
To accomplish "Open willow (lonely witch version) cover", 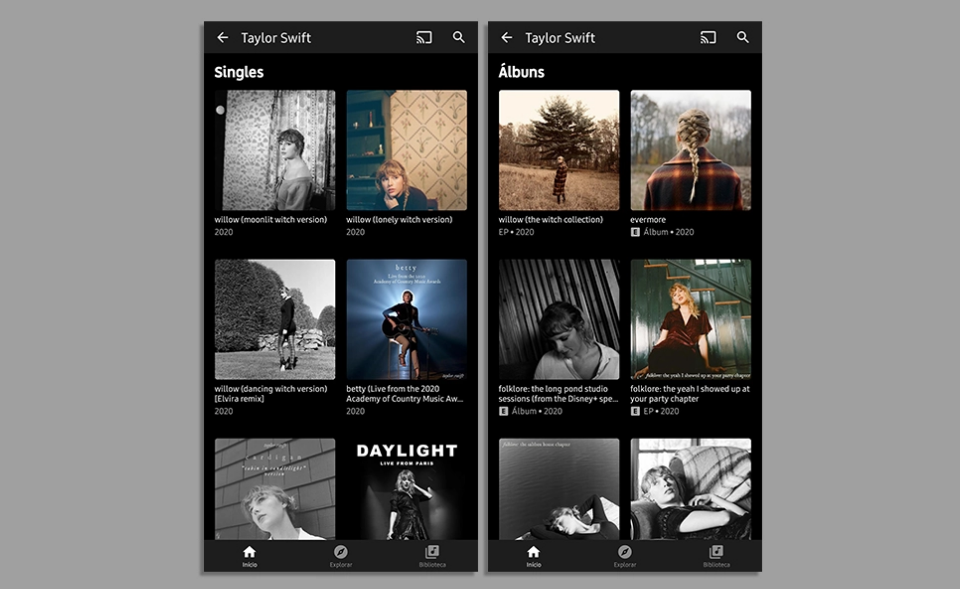I will click(407, 150).
